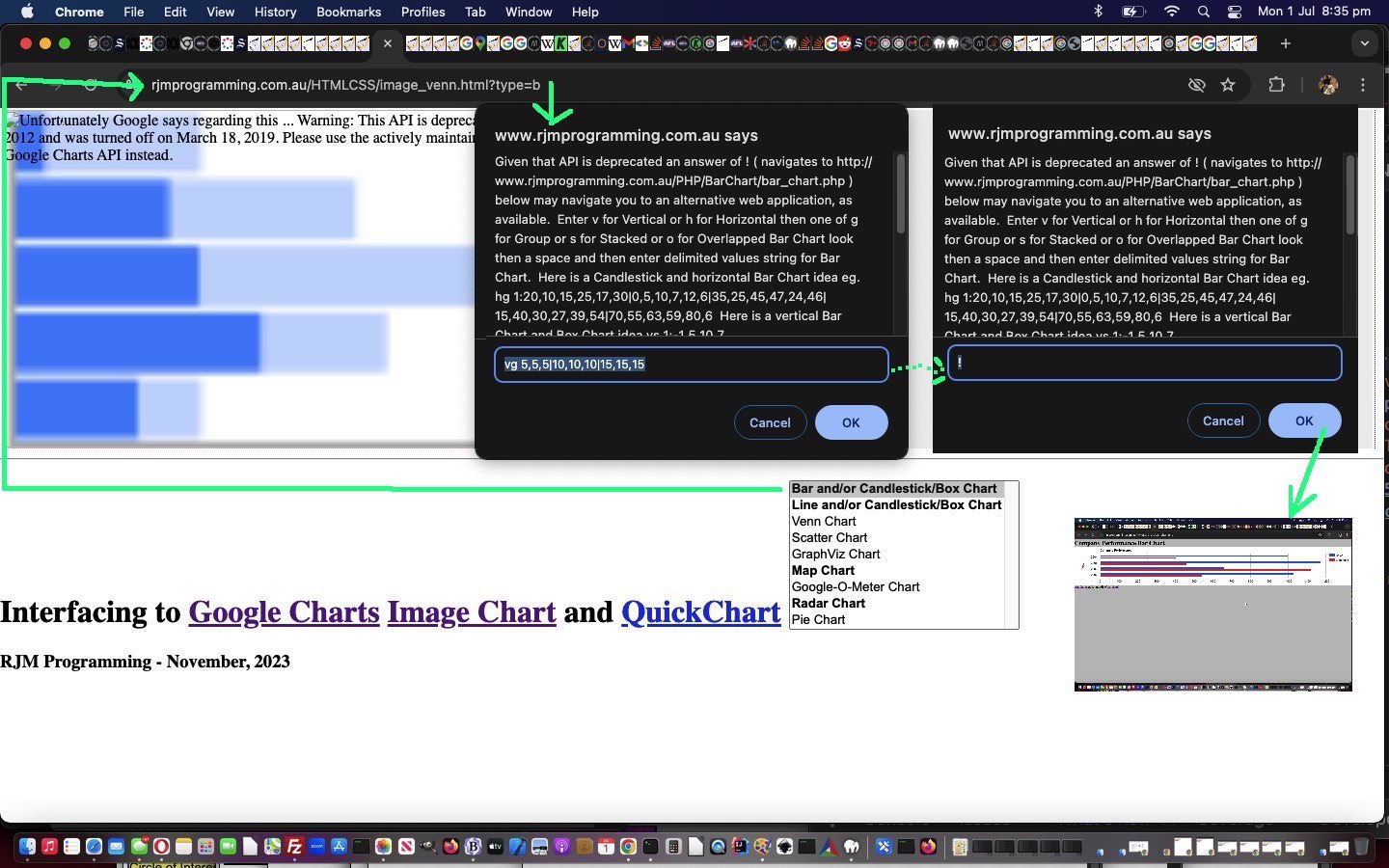Choose Radar Chart in the list

(896, 604)
